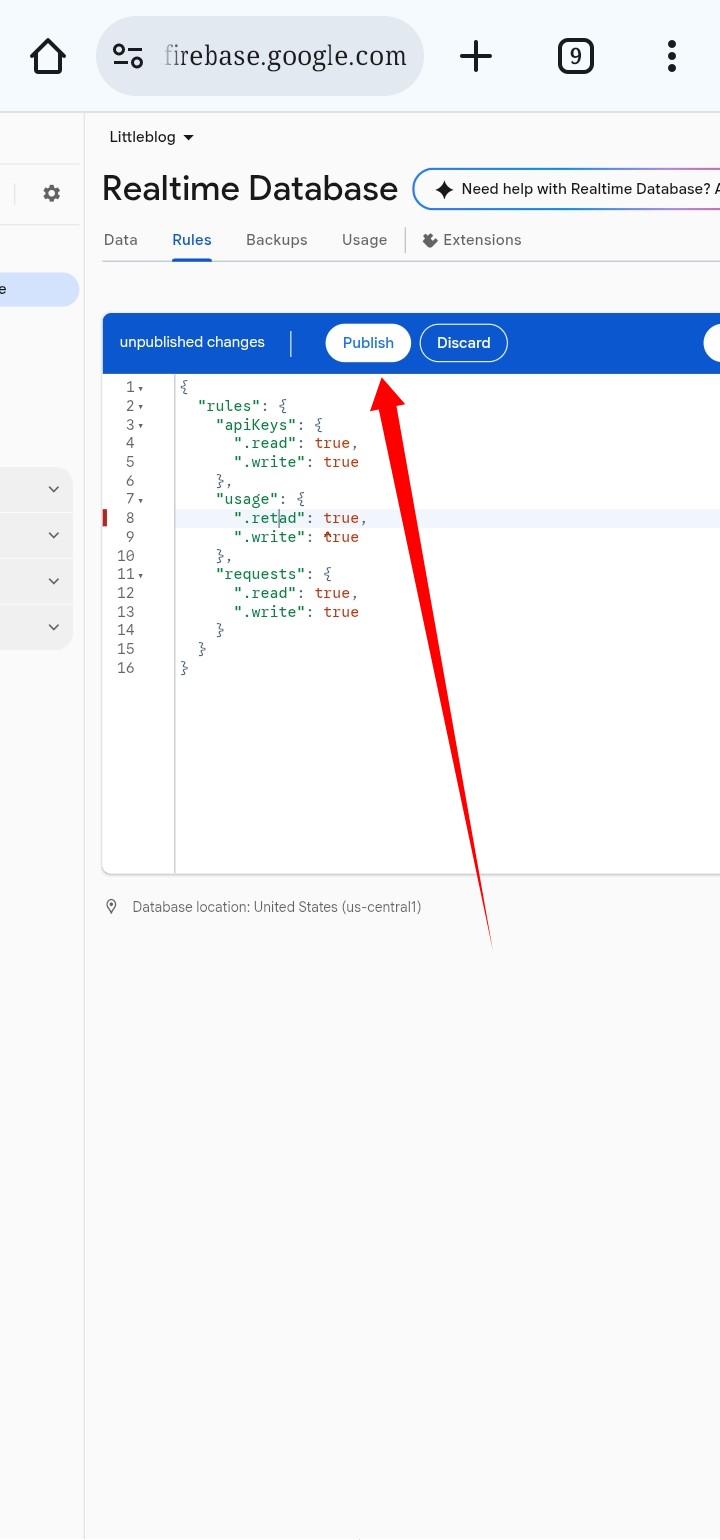
Task: Tap the firebase.google.com address bar
Action: point(260,56)
